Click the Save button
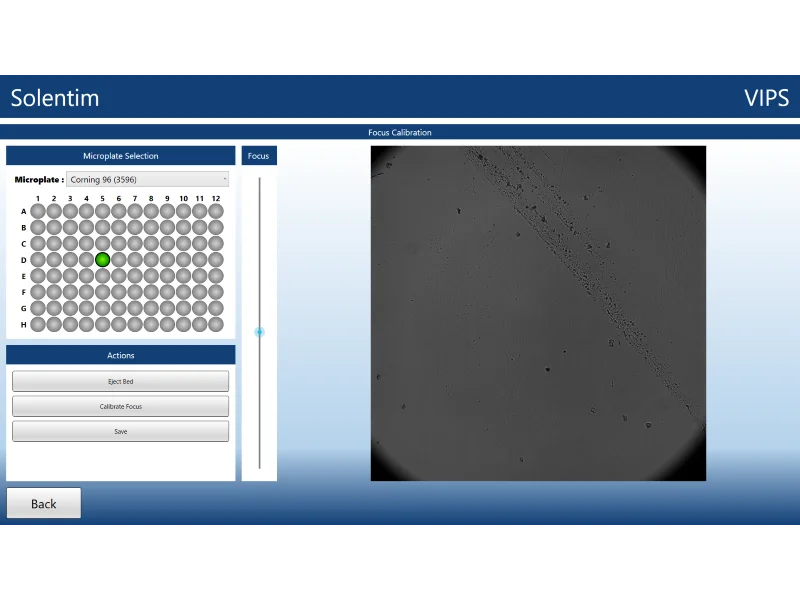The width and height of the screenshot is (800, 600). coord(120,431)
